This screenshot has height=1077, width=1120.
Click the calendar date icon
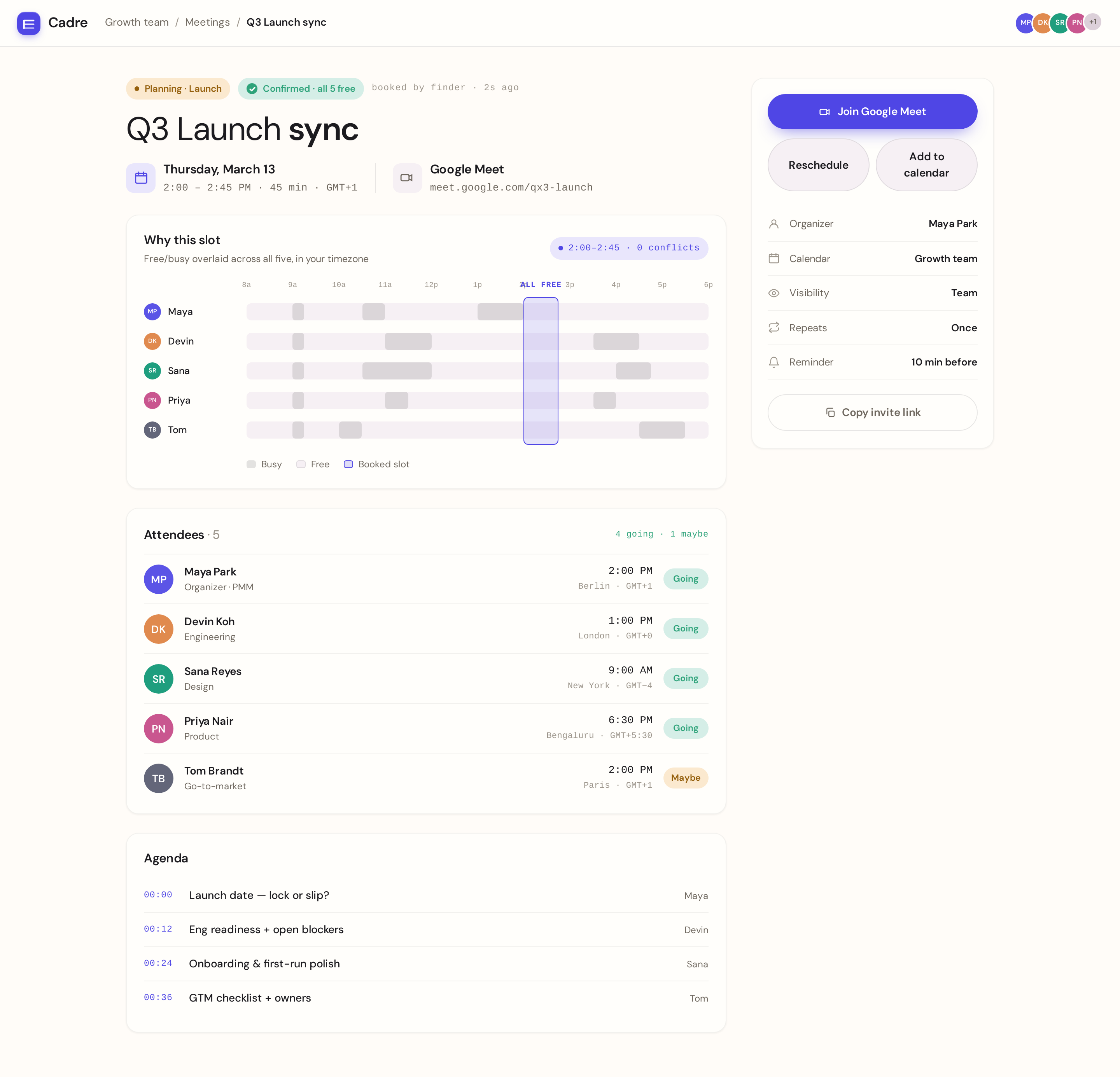coord(140,178)
